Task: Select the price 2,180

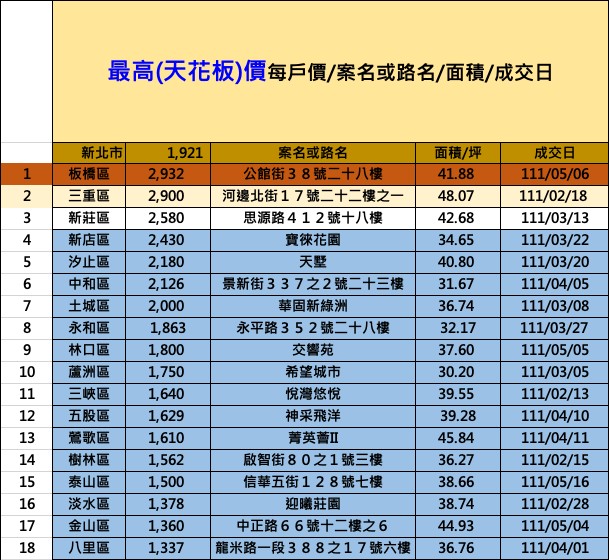Action: (168, 262)
